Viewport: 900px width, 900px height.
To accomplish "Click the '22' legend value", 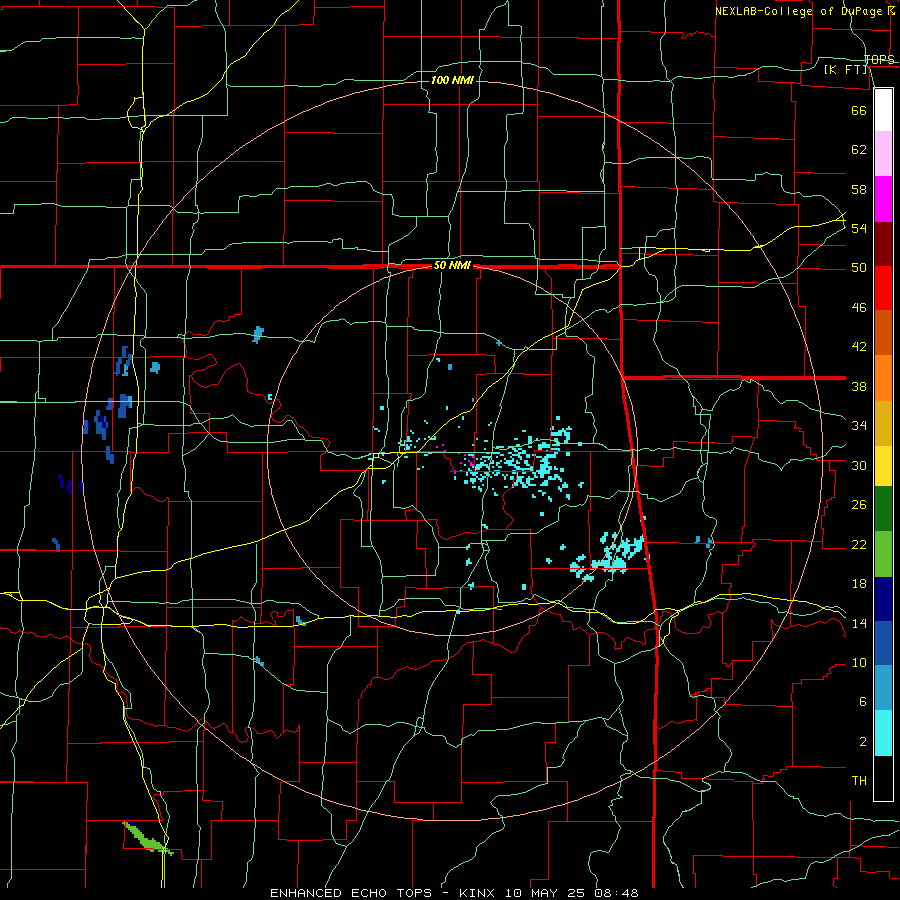I will click(x=859, y=544).
